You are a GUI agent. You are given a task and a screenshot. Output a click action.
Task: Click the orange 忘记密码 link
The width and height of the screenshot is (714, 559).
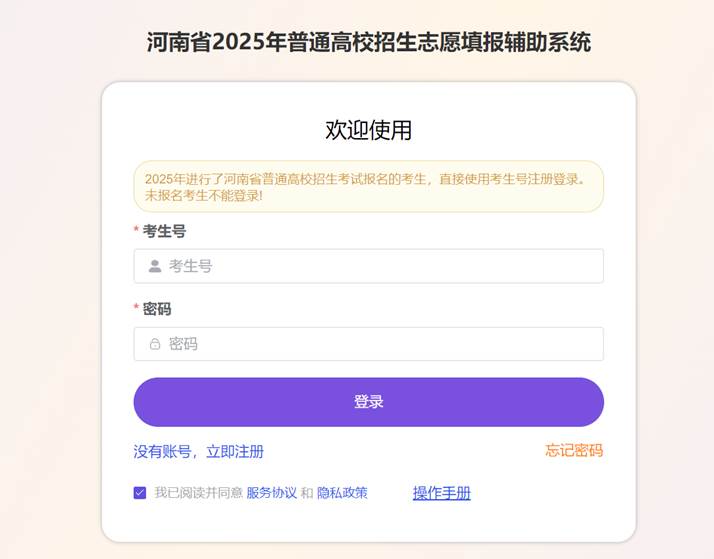coord(574,451)
